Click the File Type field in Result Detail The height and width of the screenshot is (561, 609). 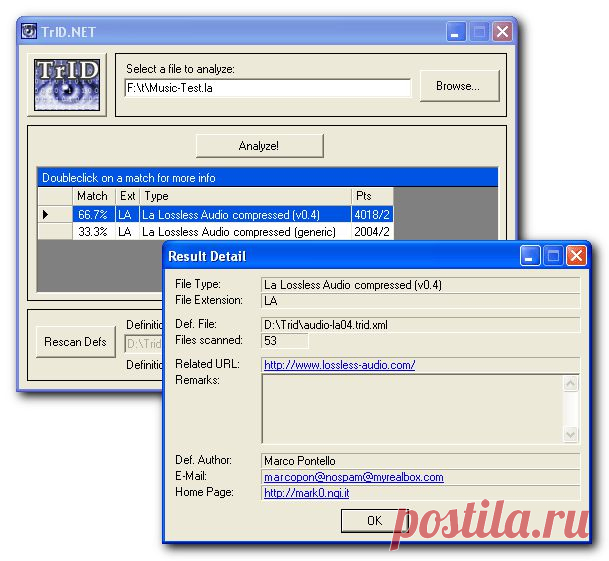tap(421, 285)
